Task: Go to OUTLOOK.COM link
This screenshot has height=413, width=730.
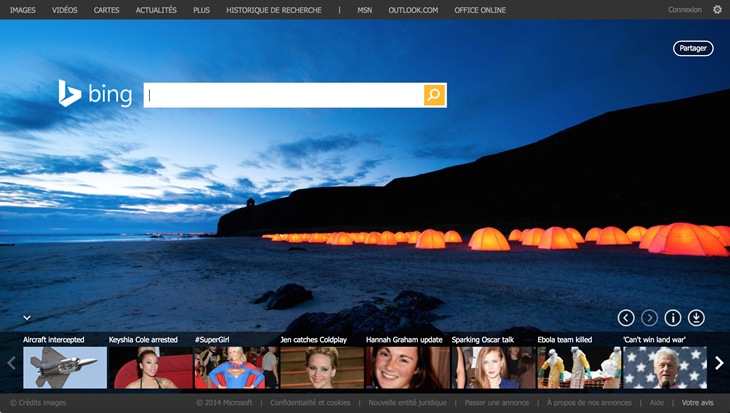Action: (413, 10)
